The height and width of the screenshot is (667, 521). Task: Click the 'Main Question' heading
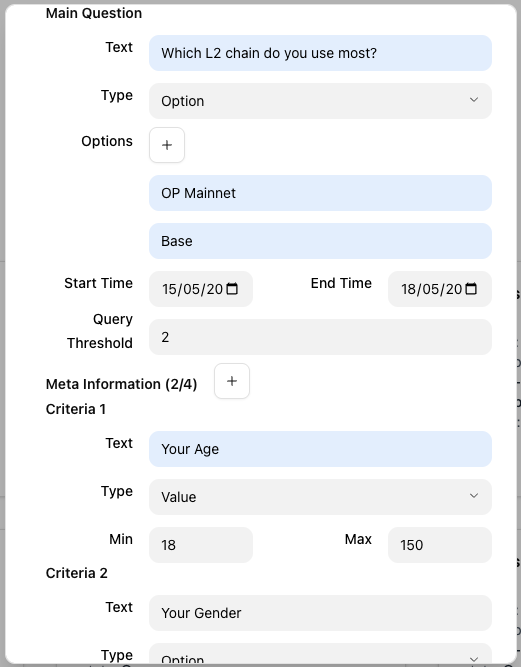click(94, 13)
